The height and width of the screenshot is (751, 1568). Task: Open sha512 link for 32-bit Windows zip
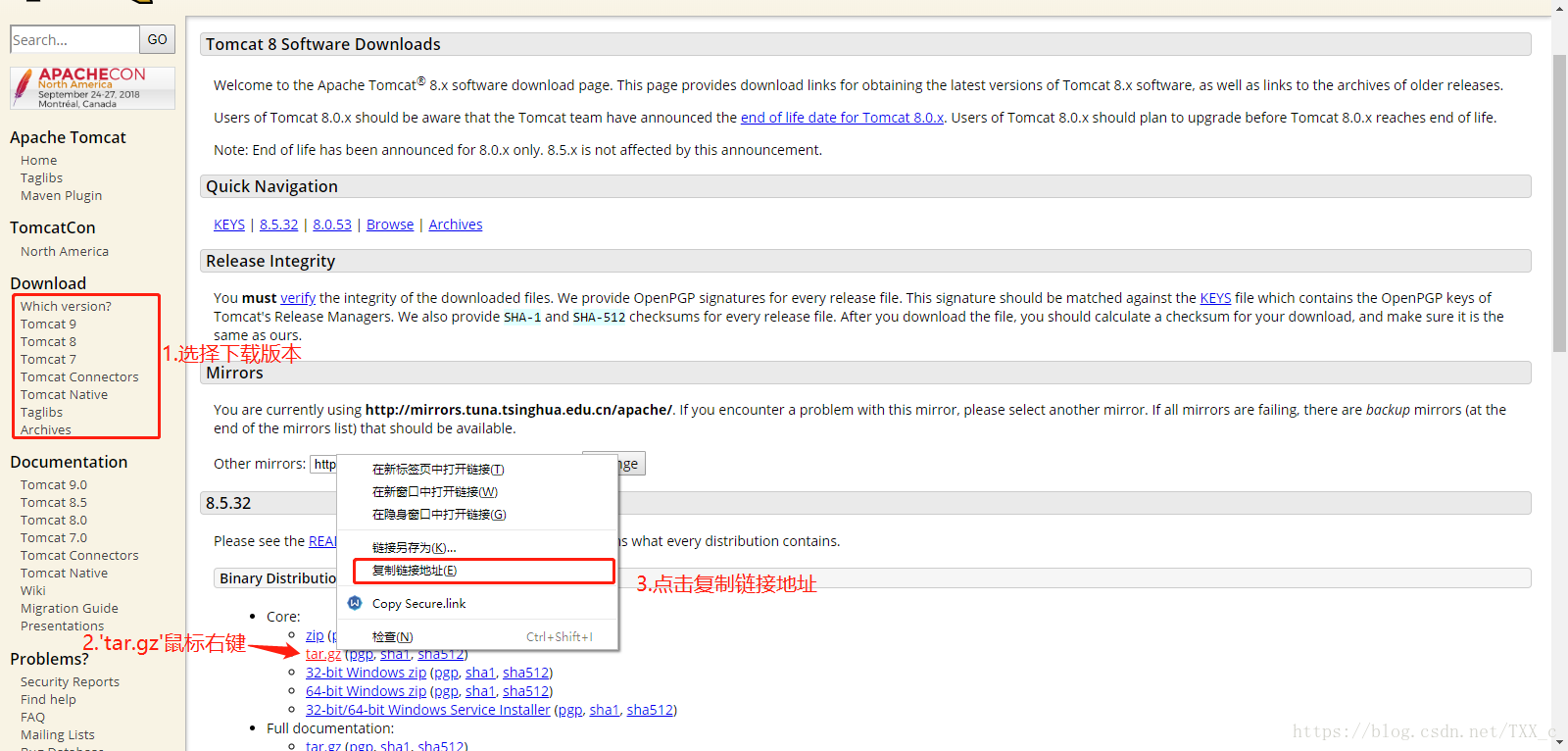pyautogui.click(x=526, y=673)
